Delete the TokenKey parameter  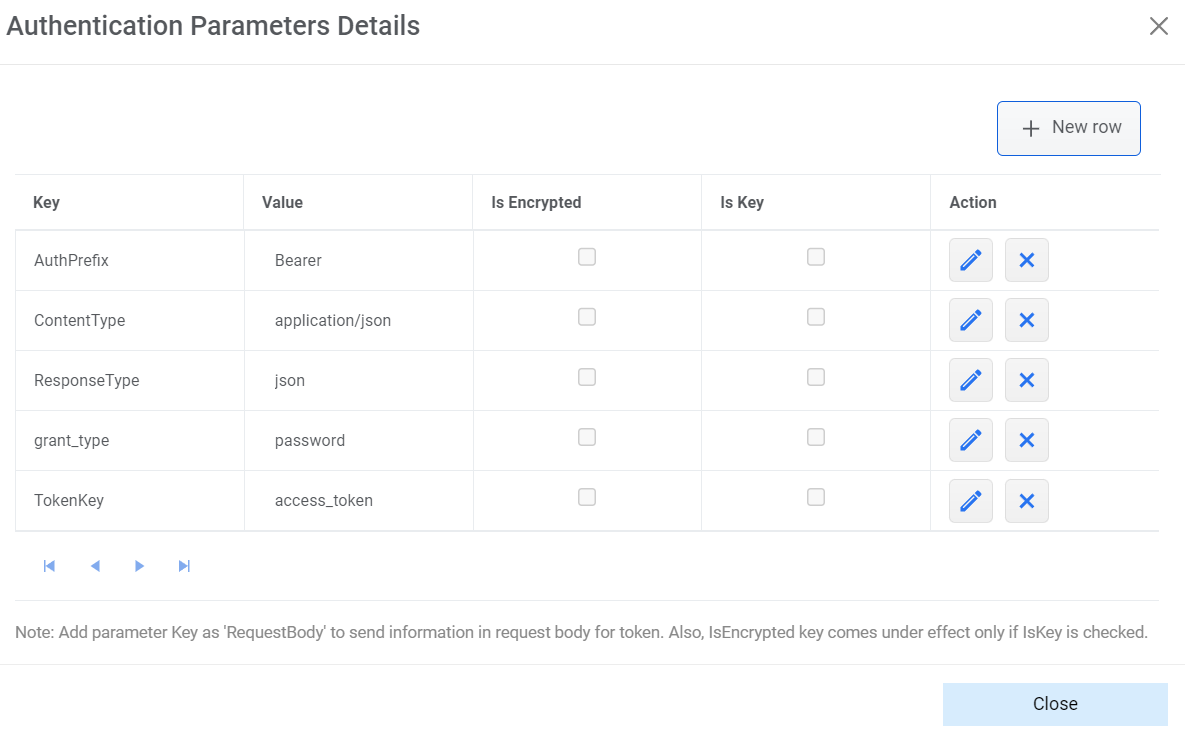coord(1026,500)
